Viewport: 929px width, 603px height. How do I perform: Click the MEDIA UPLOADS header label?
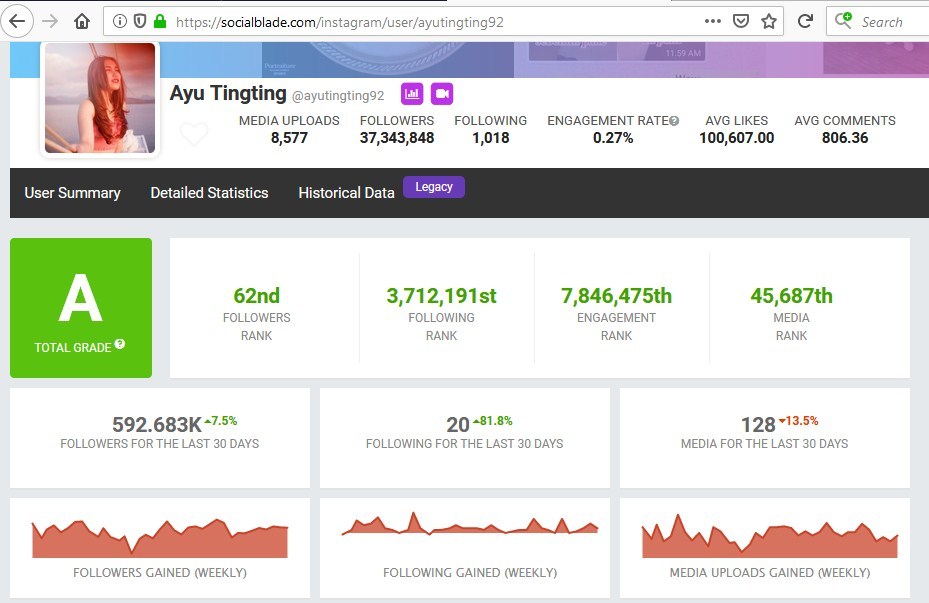[289, 121]
